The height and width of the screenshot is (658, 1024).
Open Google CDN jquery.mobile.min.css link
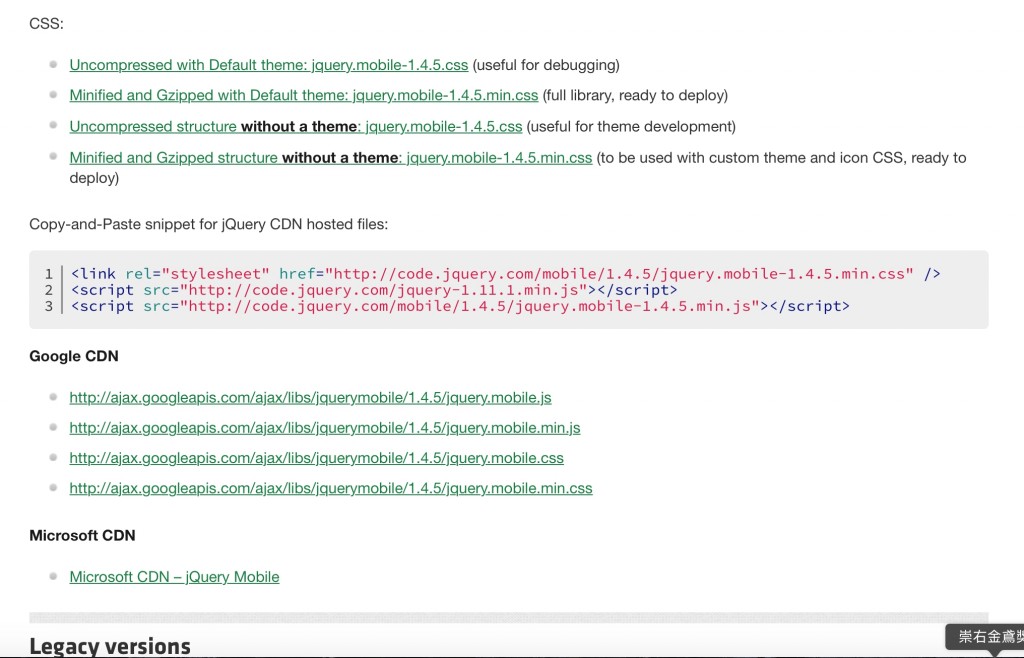pos(330,488)
